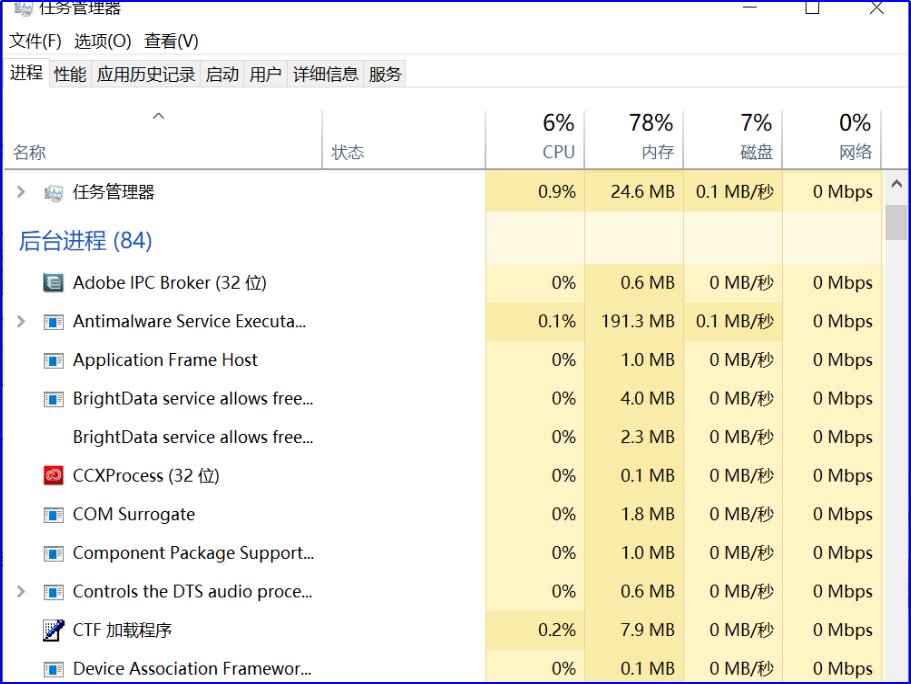911x684 pixels.
Task: Click the Application Frame Host icon
Action: (x=54, y=360)
